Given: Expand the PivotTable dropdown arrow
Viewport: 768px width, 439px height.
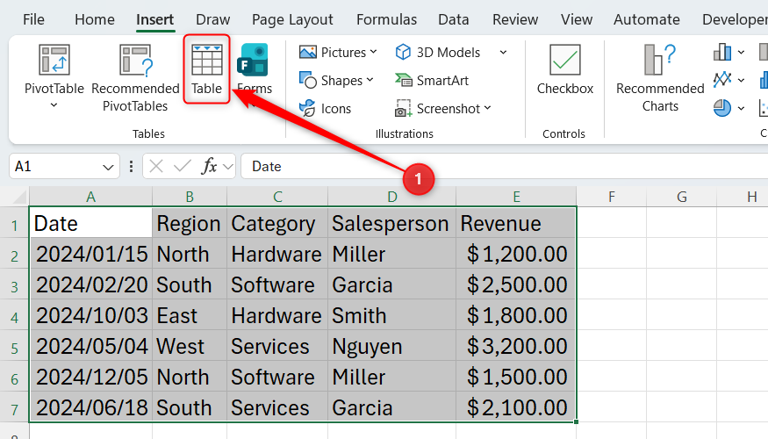Looking at the screenshot, I should pos(54,105).
